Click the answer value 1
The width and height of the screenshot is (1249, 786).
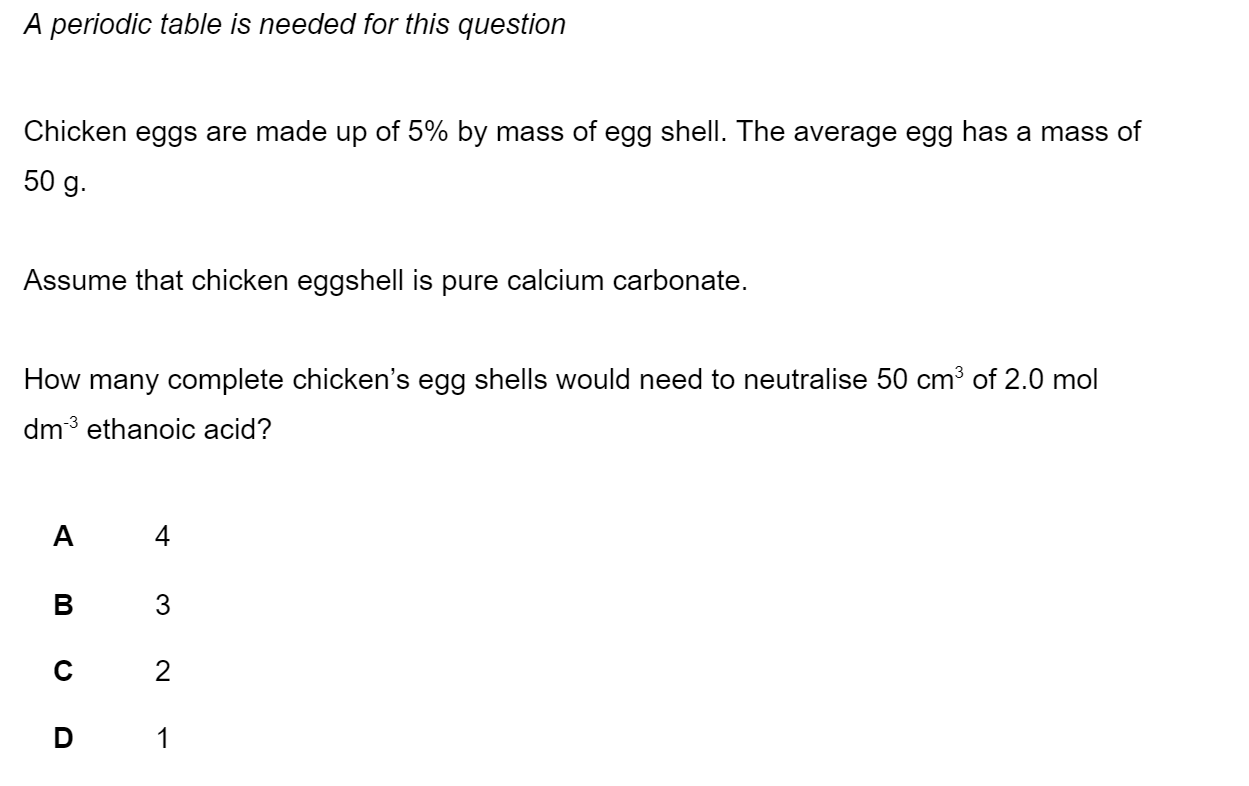coord(163,739)
